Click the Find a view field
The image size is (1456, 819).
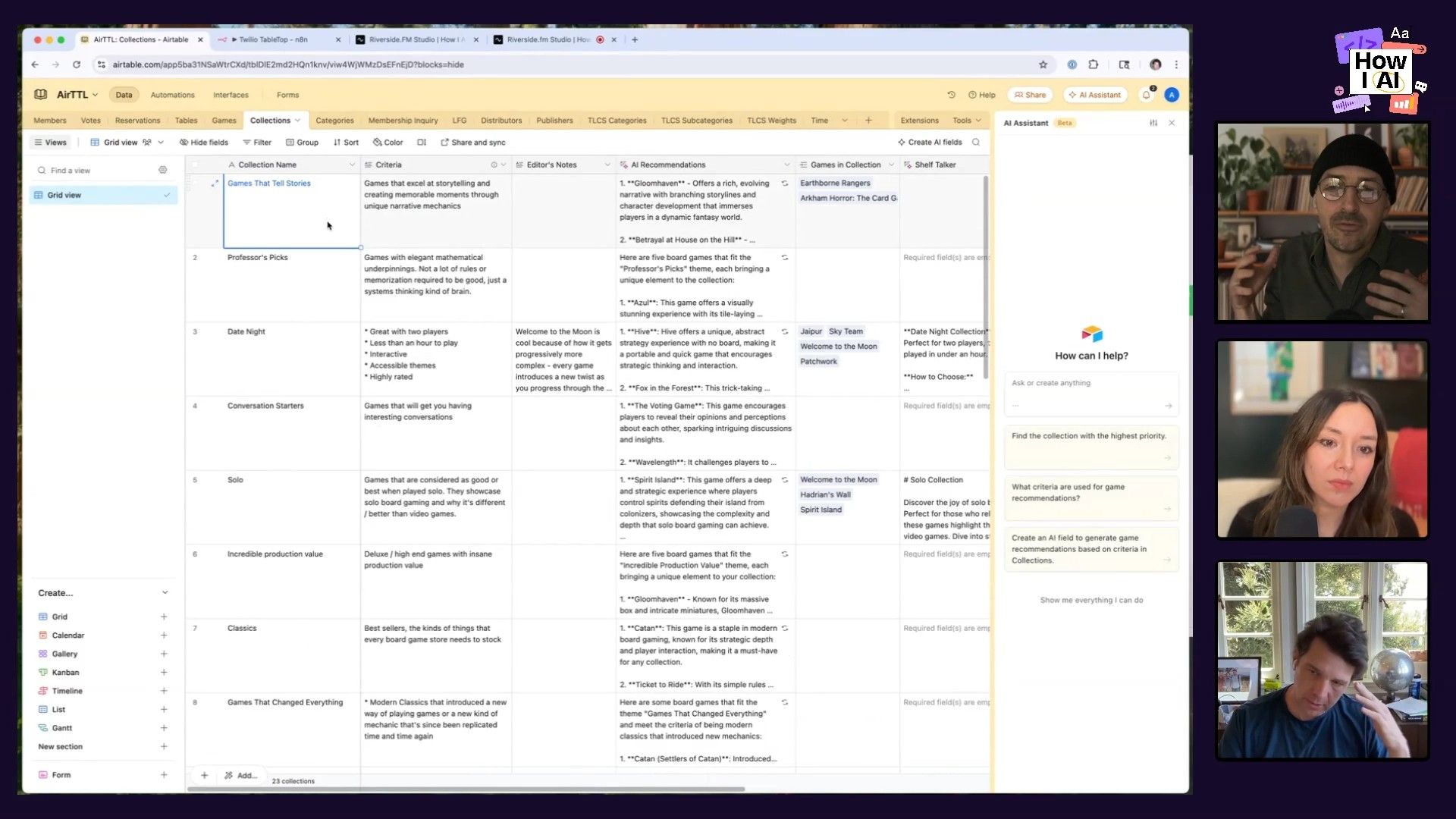click(x=96, y=171)
